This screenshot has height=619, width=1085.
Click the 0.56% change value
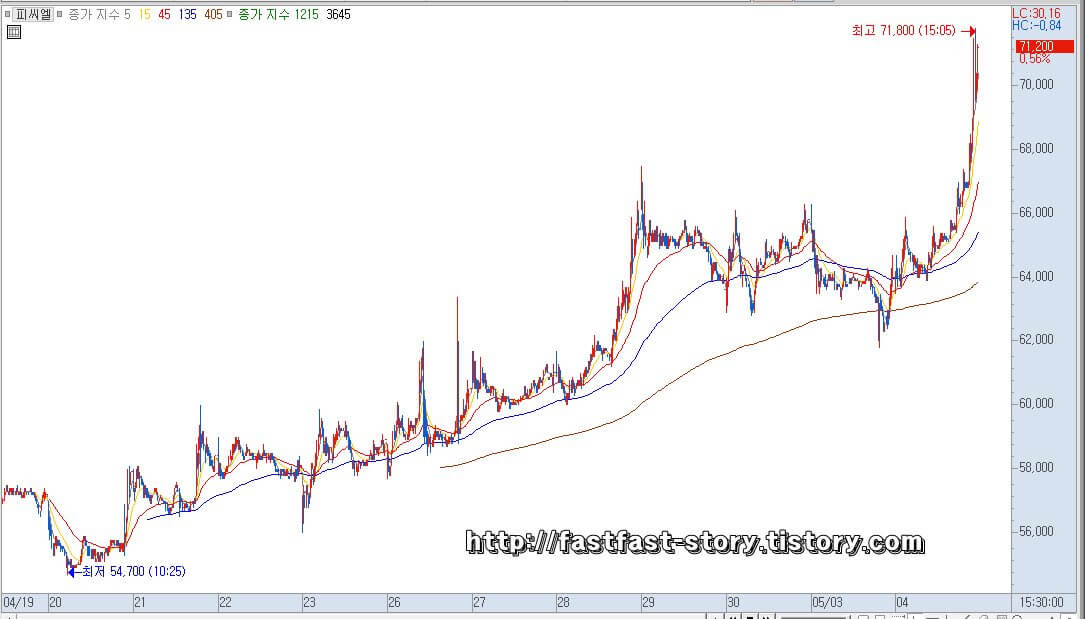(1034, 59)
